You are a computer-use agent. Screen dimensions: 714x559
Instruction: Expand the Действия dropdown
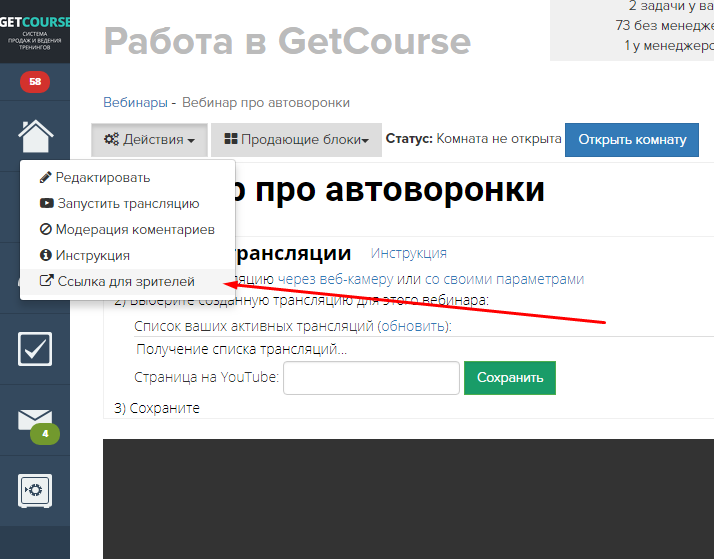coord(149,140)
